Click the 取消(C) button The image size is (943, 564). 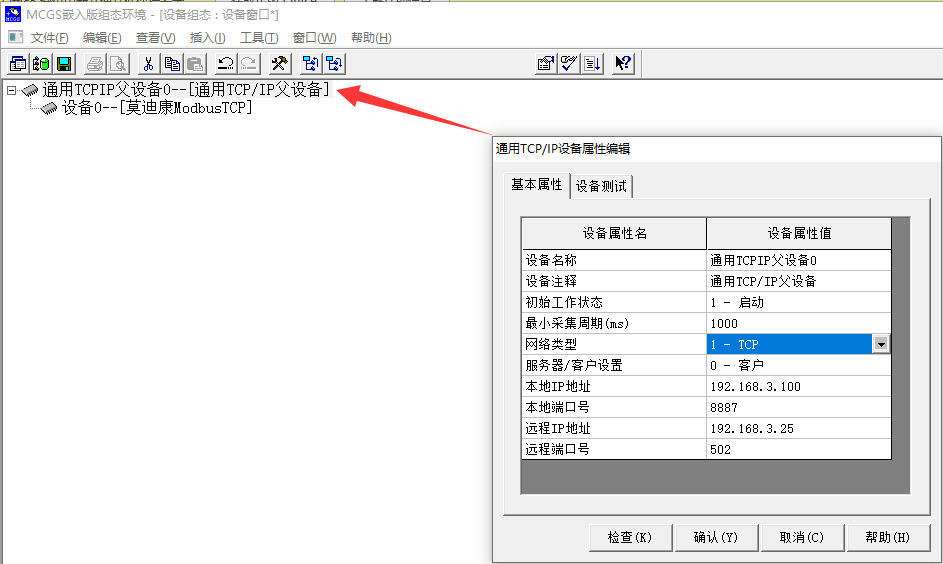[801, 537]
